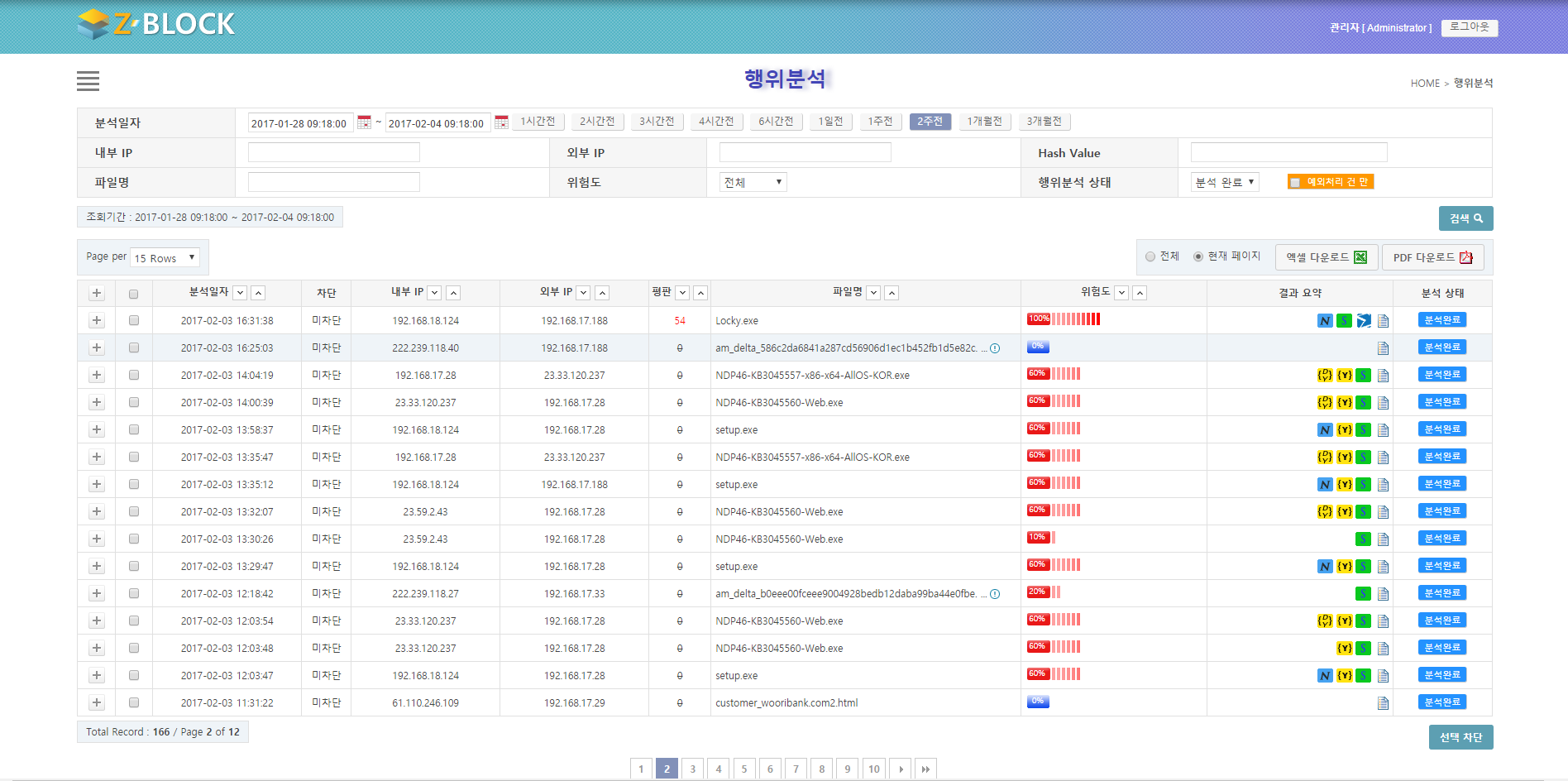The image size is (1568, 781).
Task: Open the start date calendar picker
Action: [x=364, y=122]
